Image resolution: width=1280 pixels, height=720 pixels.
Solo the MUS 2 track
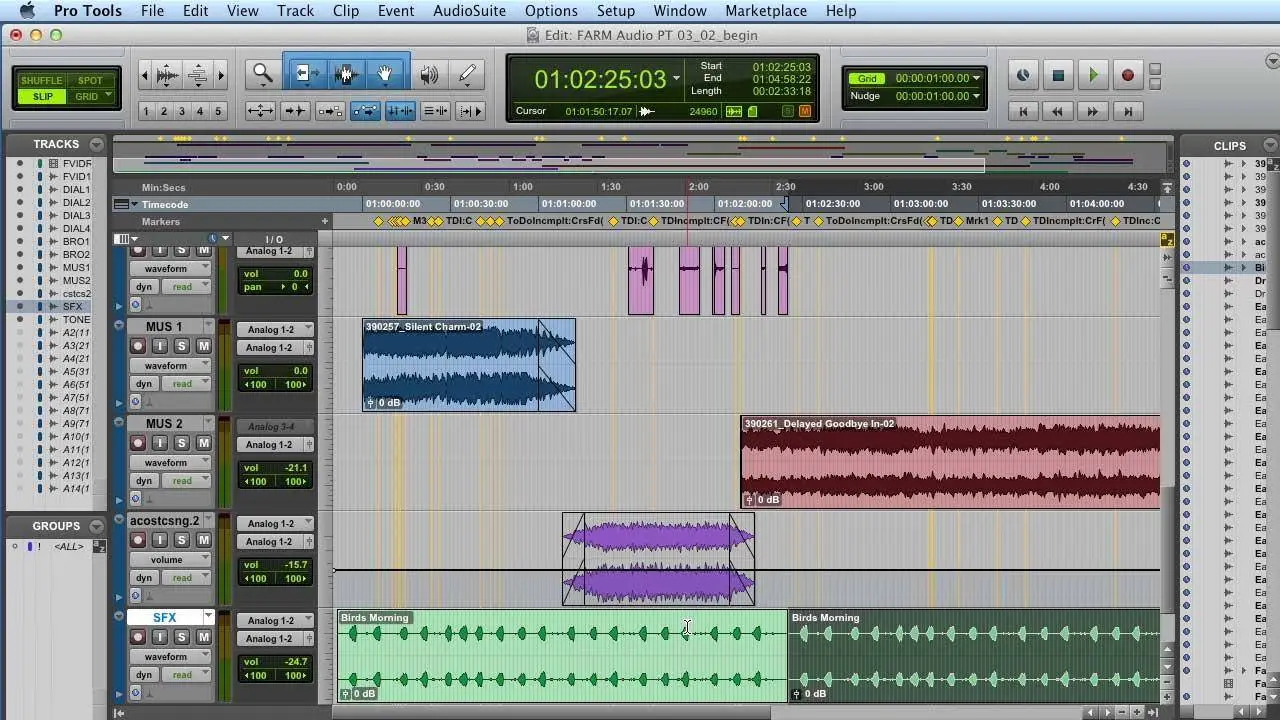(182, 443)
